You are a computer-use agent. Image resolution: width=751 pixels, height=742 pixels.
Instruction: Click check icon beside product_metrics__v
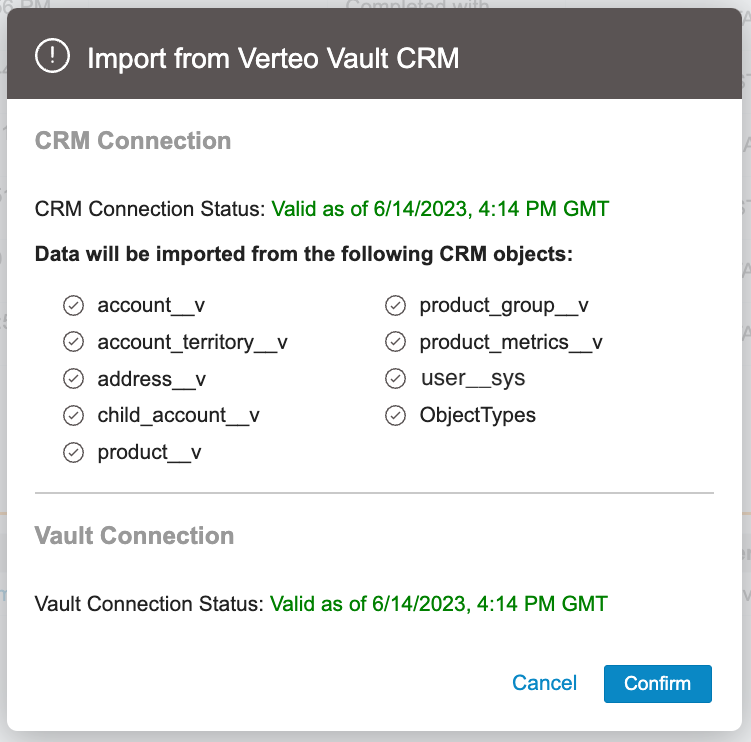395,342
